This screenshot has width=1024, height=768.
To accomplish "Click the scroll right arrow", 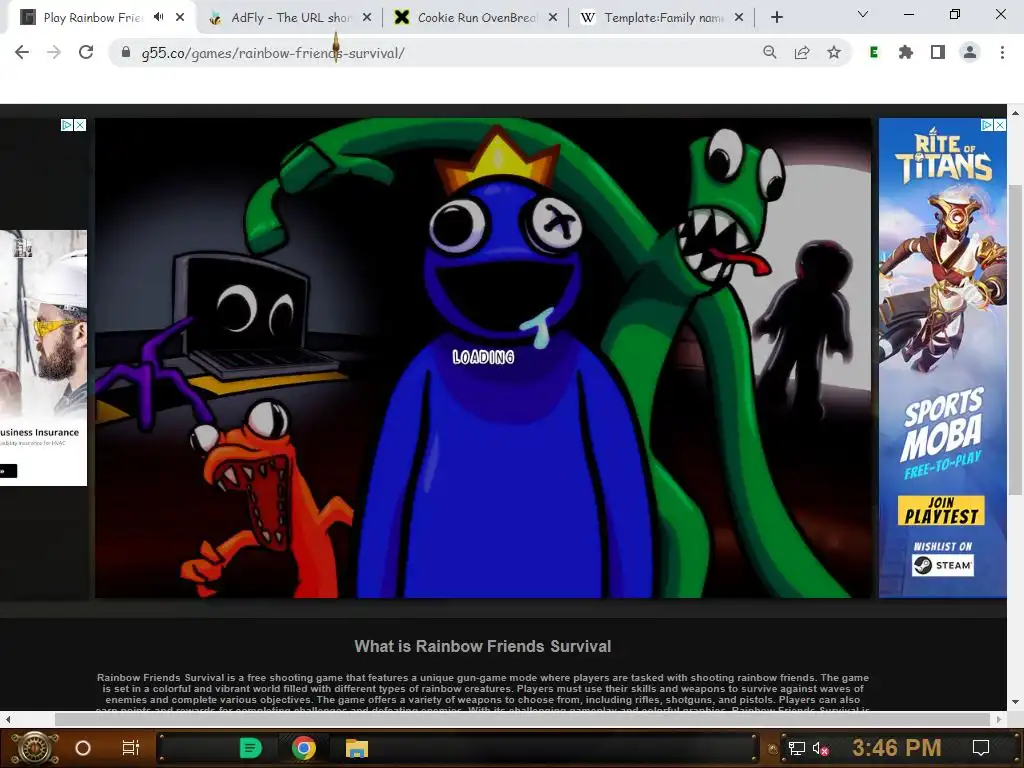I will point(999,719).
